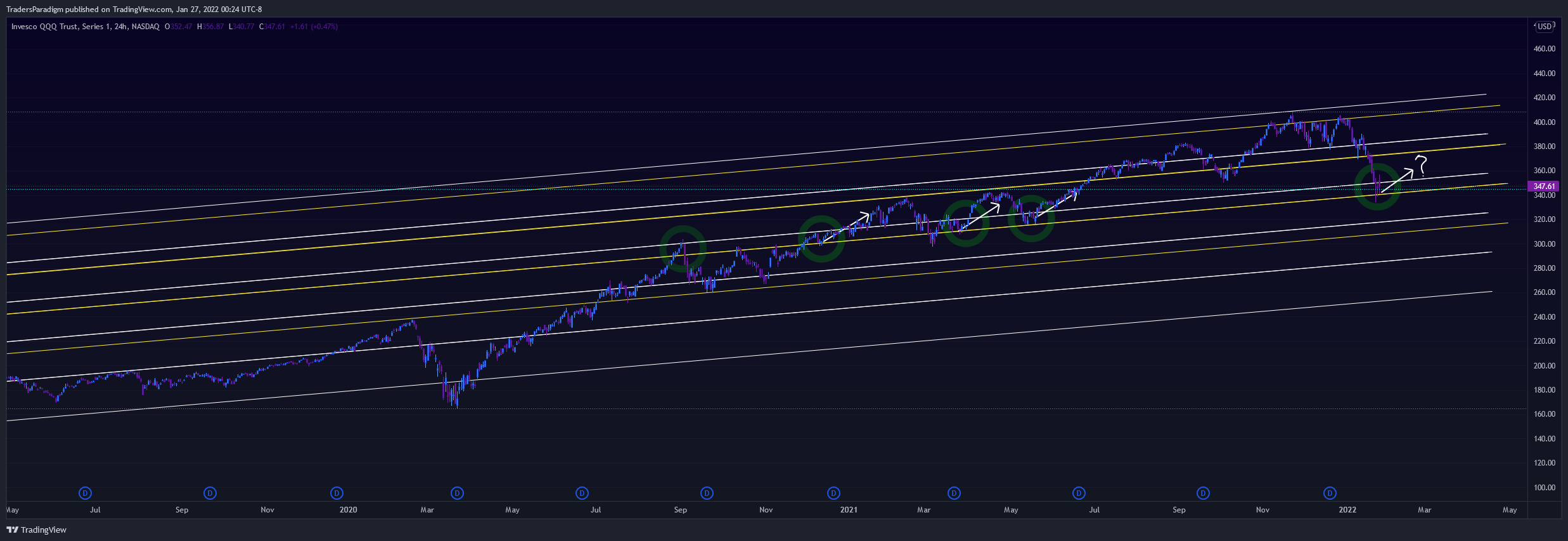The image size is (1568, 541).
Task: Click the TradingView logo
Action: coord(36,530)
